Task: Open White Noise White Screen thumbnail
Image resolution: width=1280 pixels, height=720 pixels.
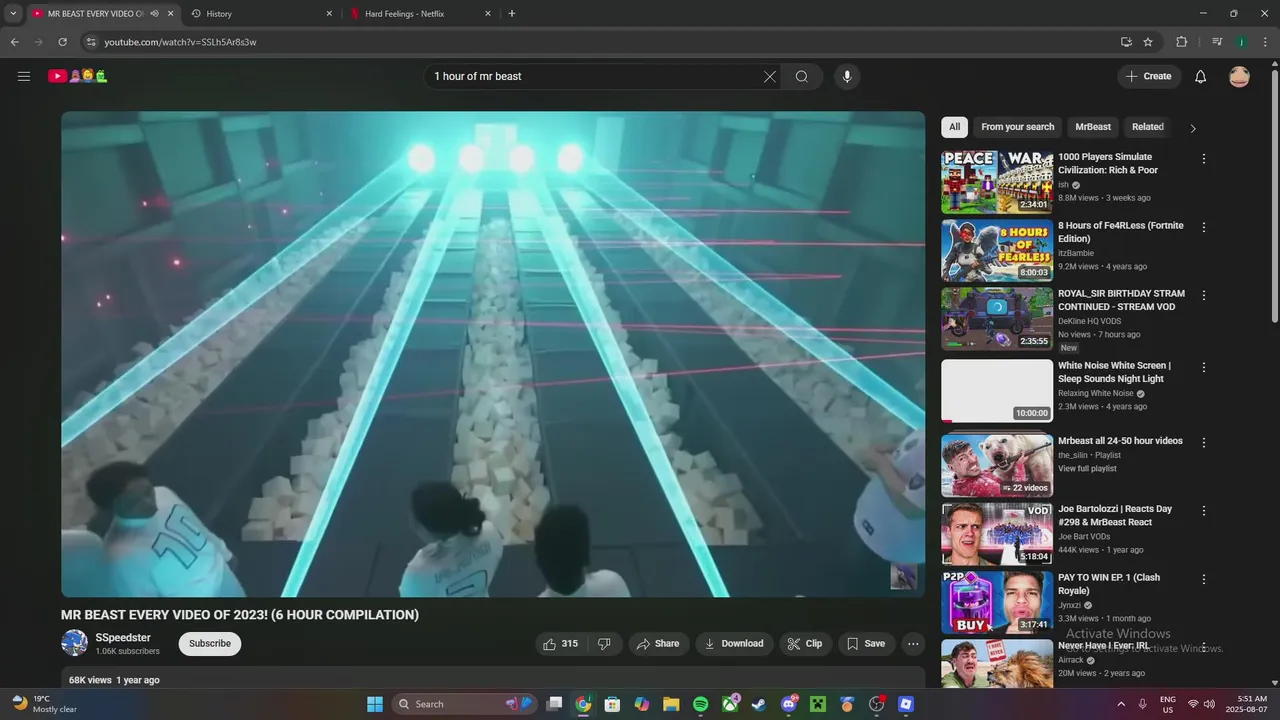Action: pos(997,391)
